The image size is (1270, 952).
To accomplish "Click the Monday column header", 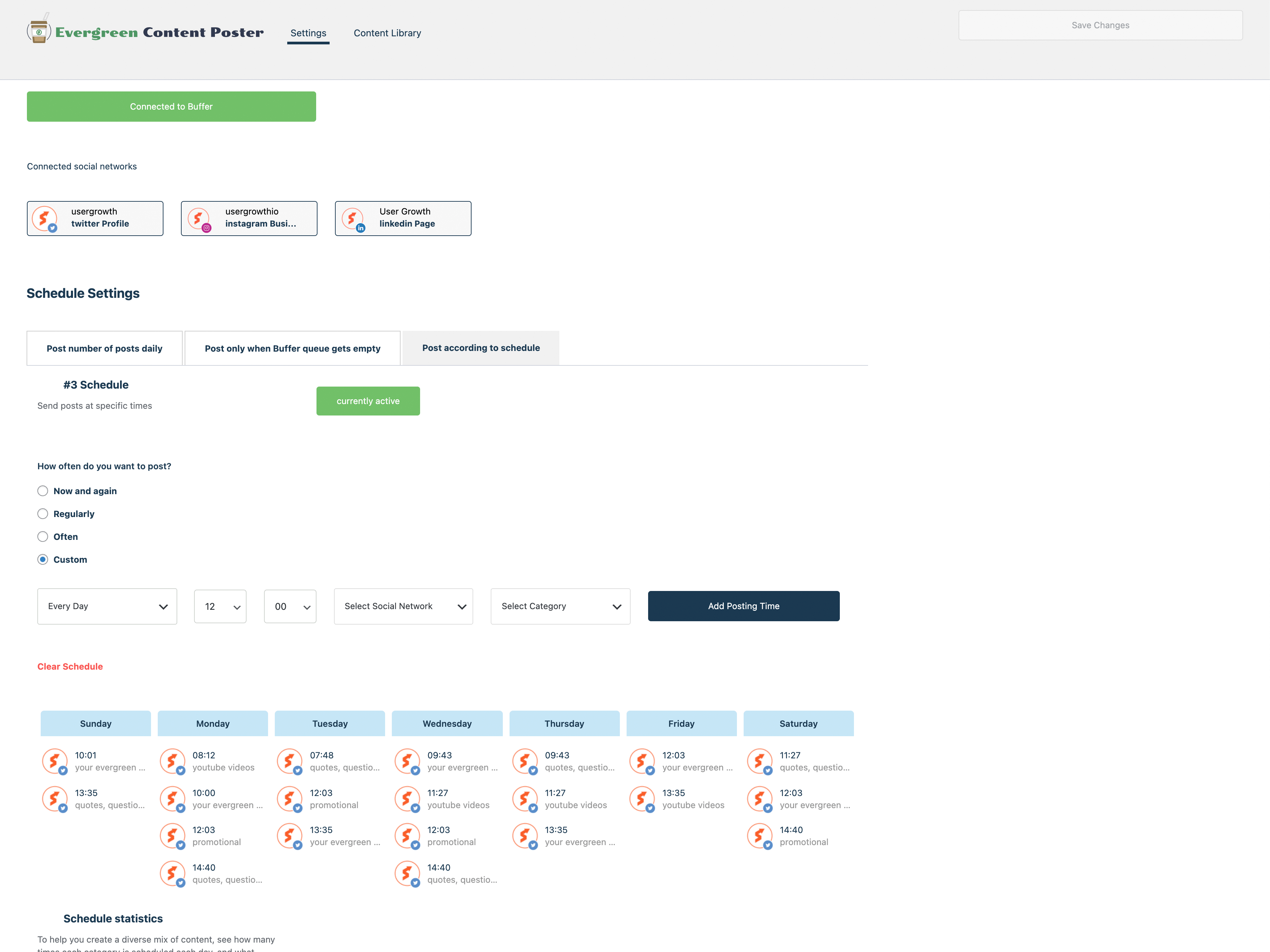I will coord(213,724).
